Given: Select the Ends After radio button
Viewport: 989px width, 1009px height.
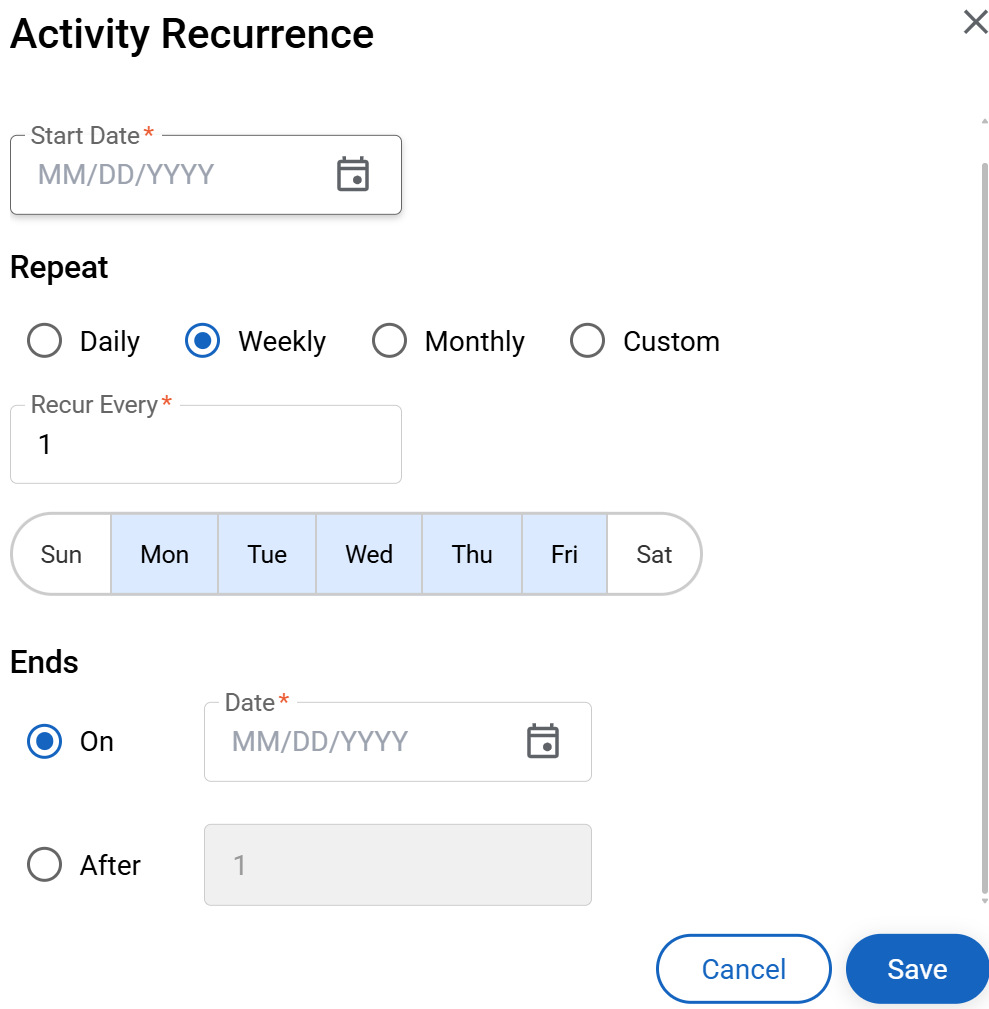Looking at the screenshot, I should pos(45,865).
